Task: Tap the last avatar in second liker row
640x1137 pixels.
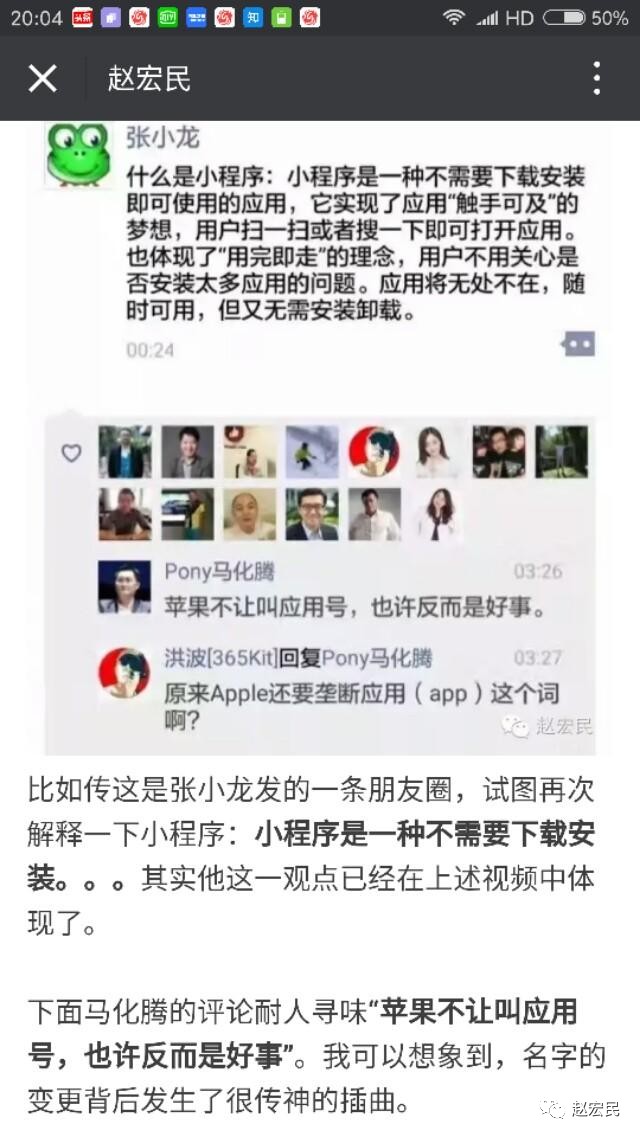Action: click(x=436, y=514)
